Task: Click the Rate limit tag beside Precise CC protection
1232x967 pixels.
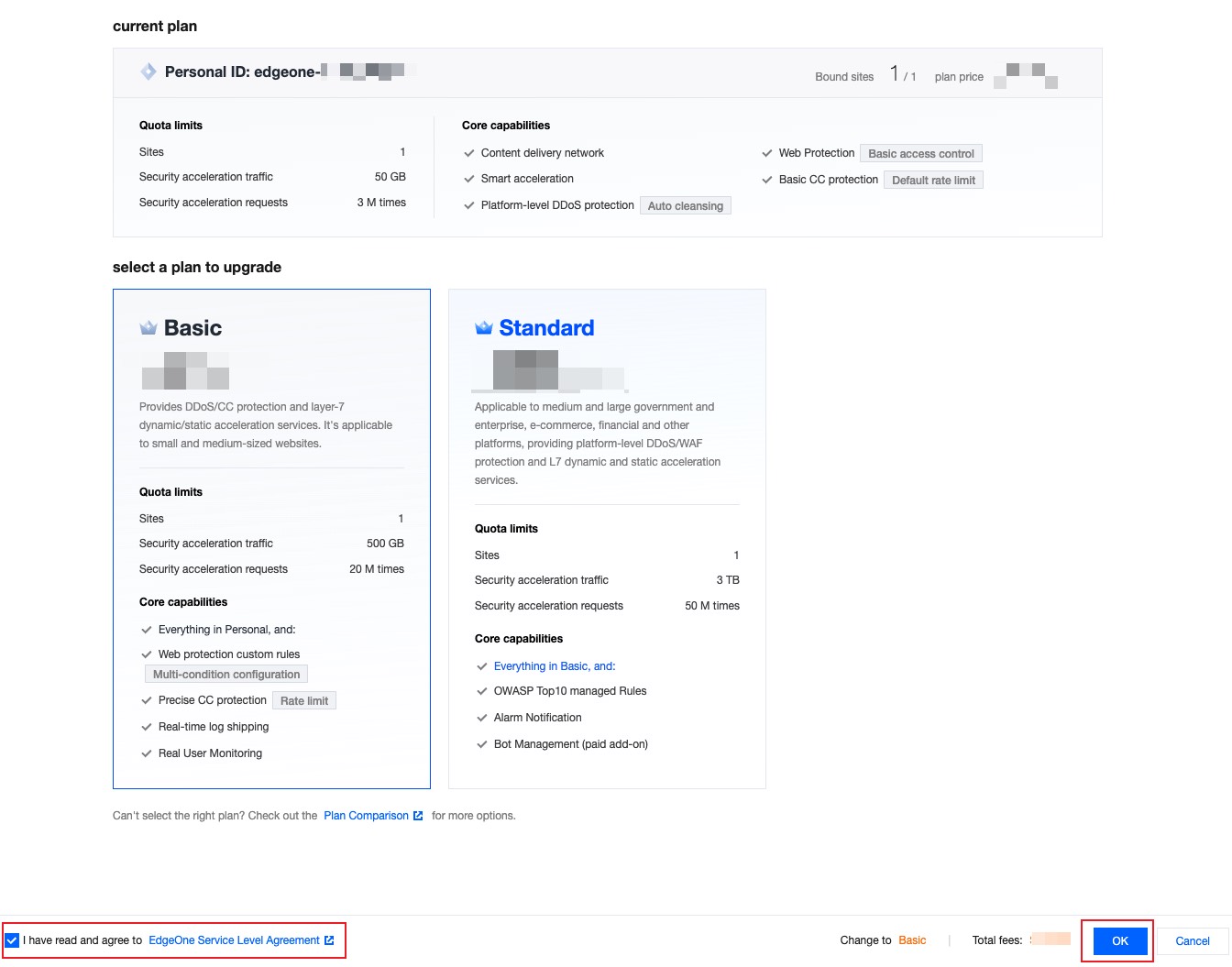Action: pyautogui.click(x=304, y=701)
